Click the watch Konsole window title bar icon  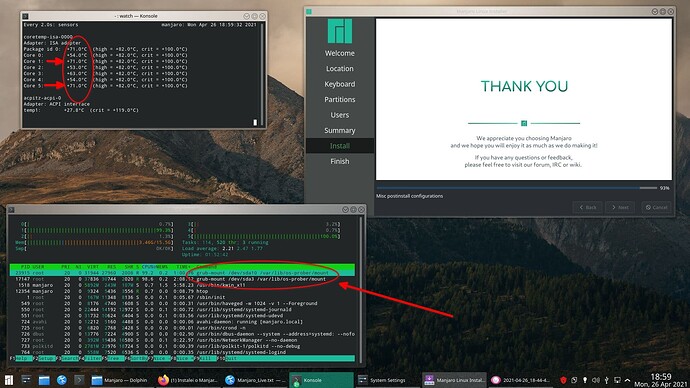[x=26, y=16]
